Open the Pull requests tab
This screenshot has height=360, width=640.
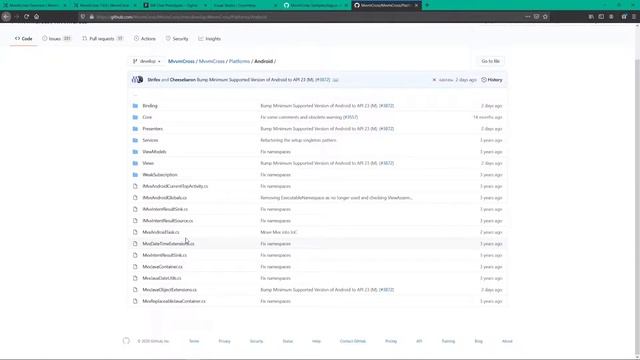(102, 38)
